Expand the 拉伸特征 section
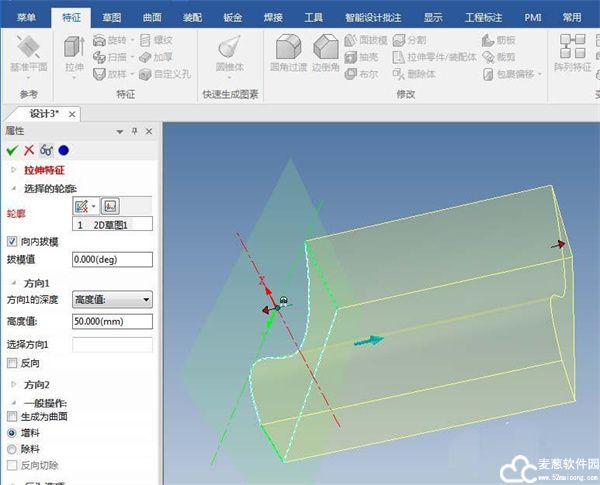The image size is (600, 485). click(14, 170)
